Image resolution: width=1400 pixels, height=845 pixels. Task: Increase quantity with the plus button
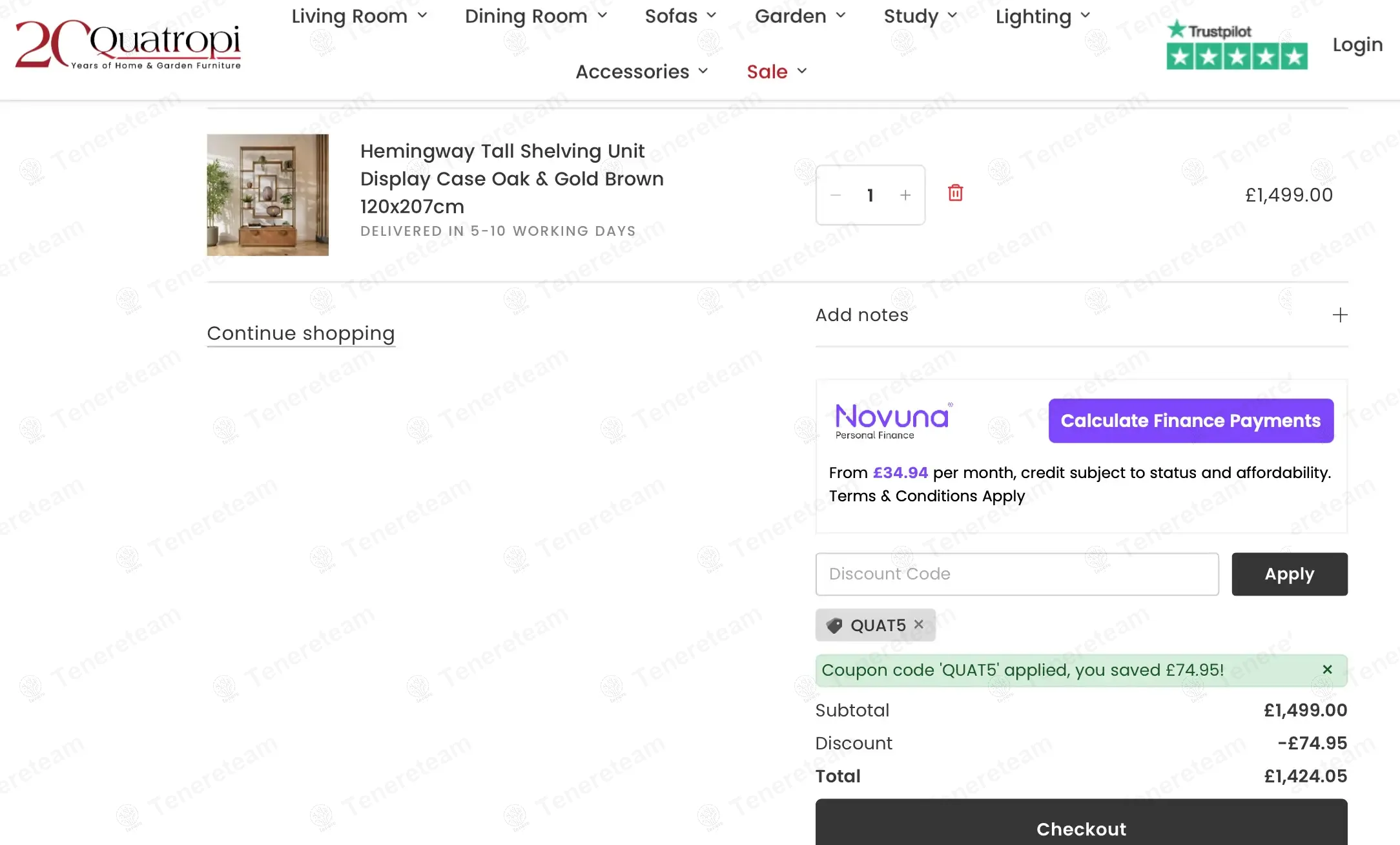905,195
